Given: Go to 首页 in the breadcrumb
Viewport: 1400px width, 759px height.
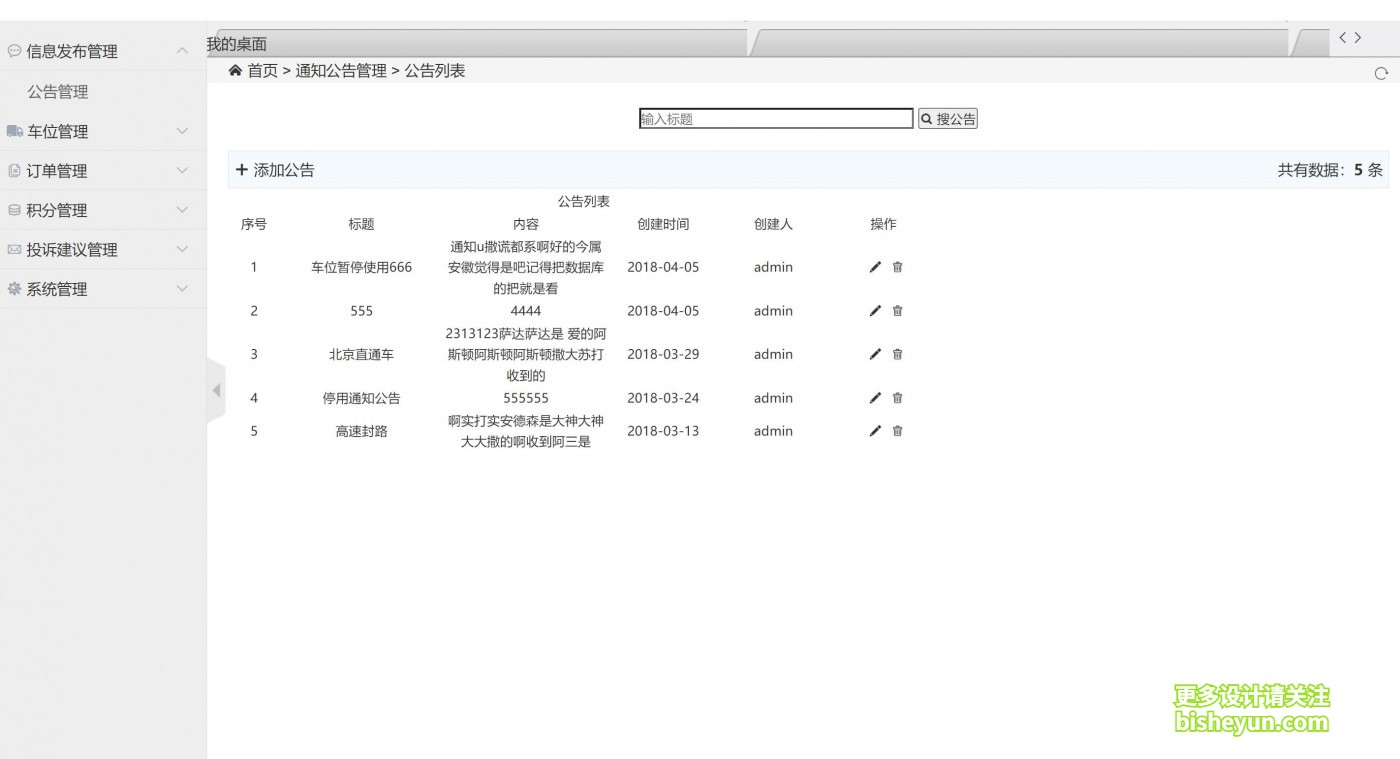Looking at the screenshot, I should pyautogui.click(x=263, y=71).
